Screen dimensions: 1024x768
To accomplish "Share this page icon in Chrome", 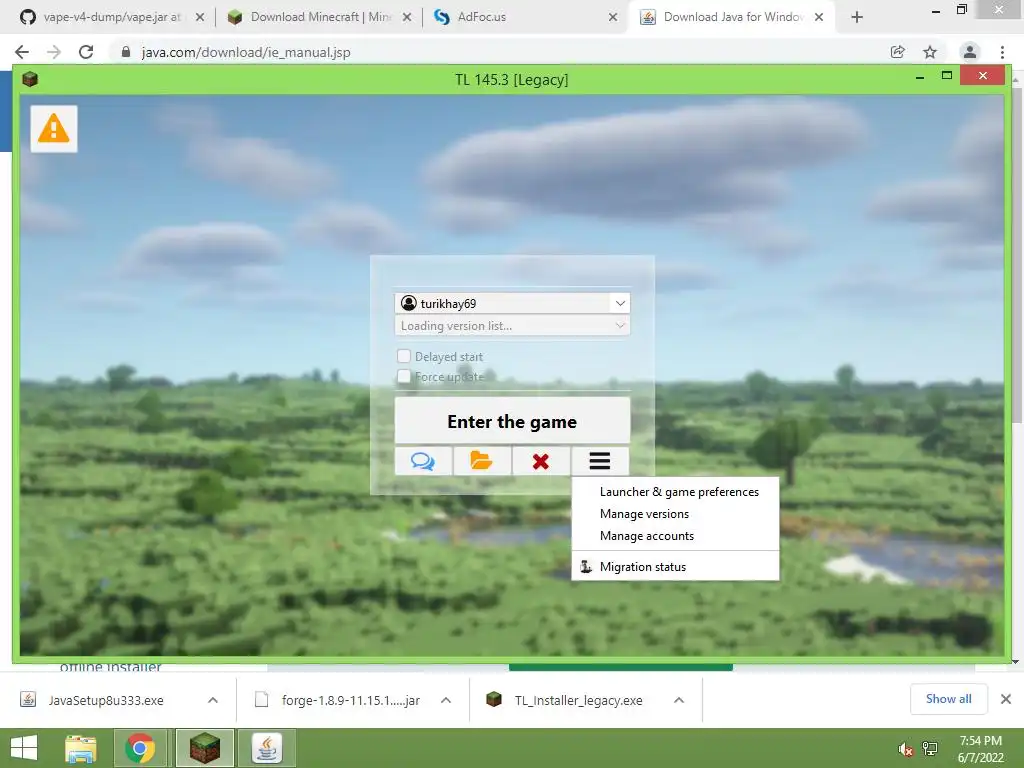I will coord(898,52).
